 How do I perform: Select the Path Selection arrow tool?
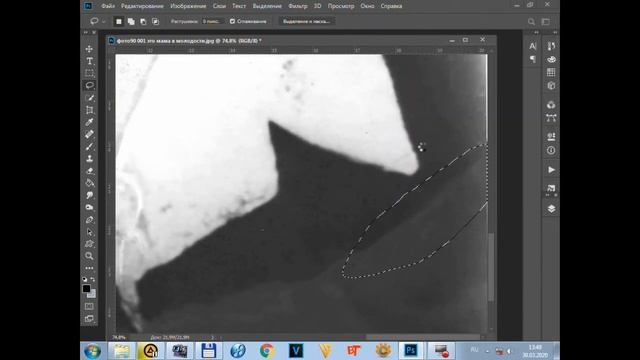pos(89,232)
